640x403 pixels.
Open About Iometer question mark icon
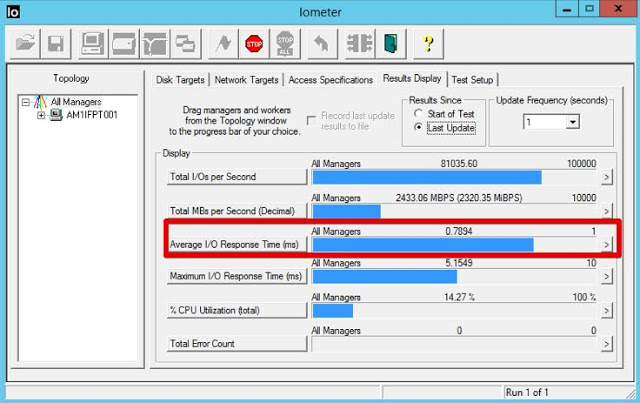pyautogui.click(x=428, y=43)
